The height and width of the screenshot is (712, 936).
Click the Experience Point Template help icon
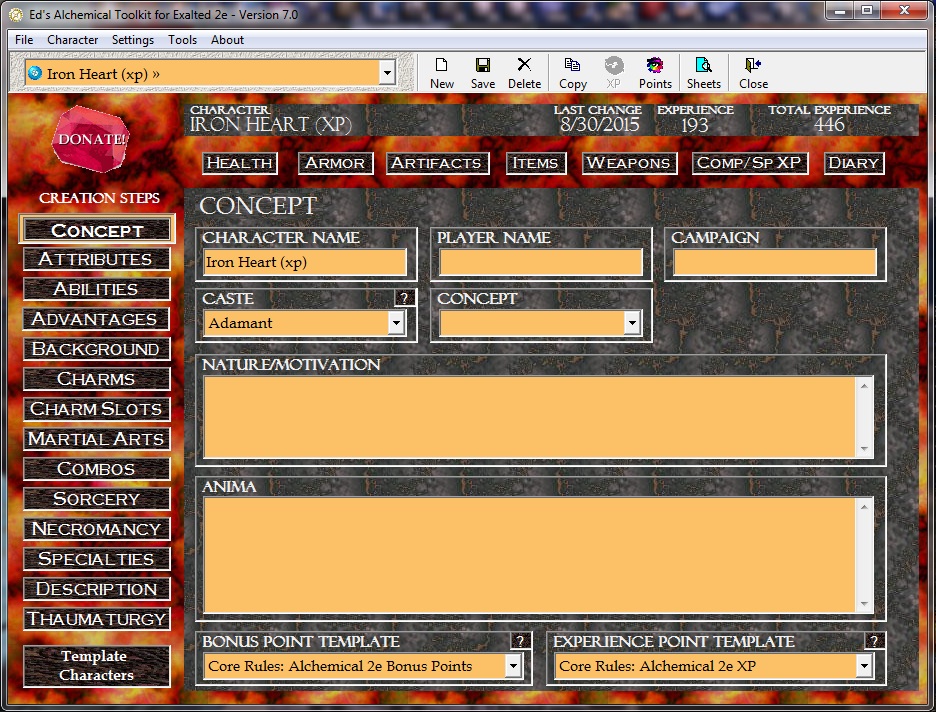[x=874, y=641]
